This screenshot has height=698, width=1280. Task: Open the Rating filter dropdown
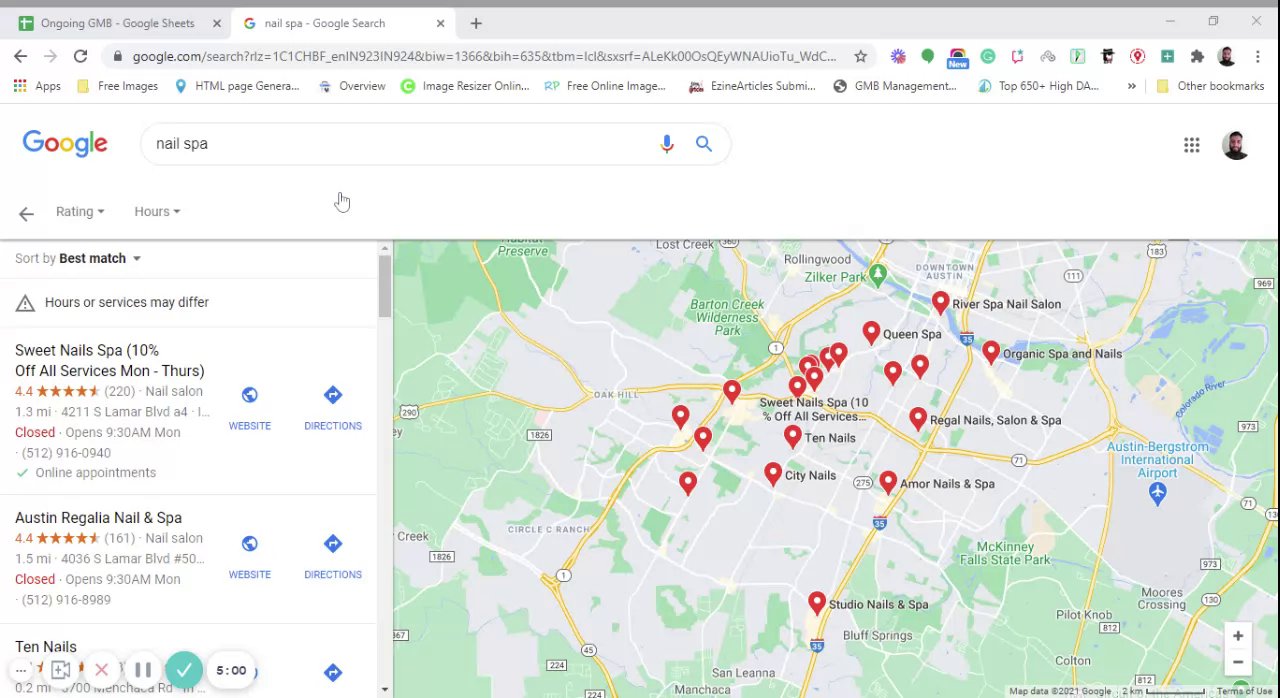tap(80, 212)
